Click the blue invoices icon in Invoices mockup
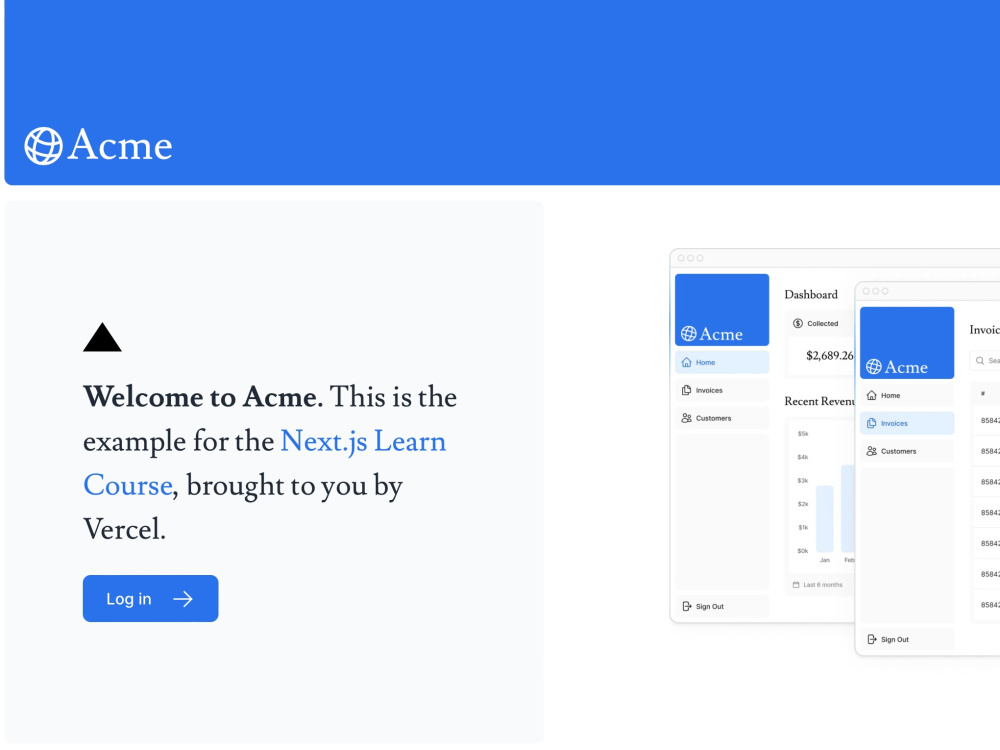The width and height of the screenshot is (1000, 750). point(872,423)
